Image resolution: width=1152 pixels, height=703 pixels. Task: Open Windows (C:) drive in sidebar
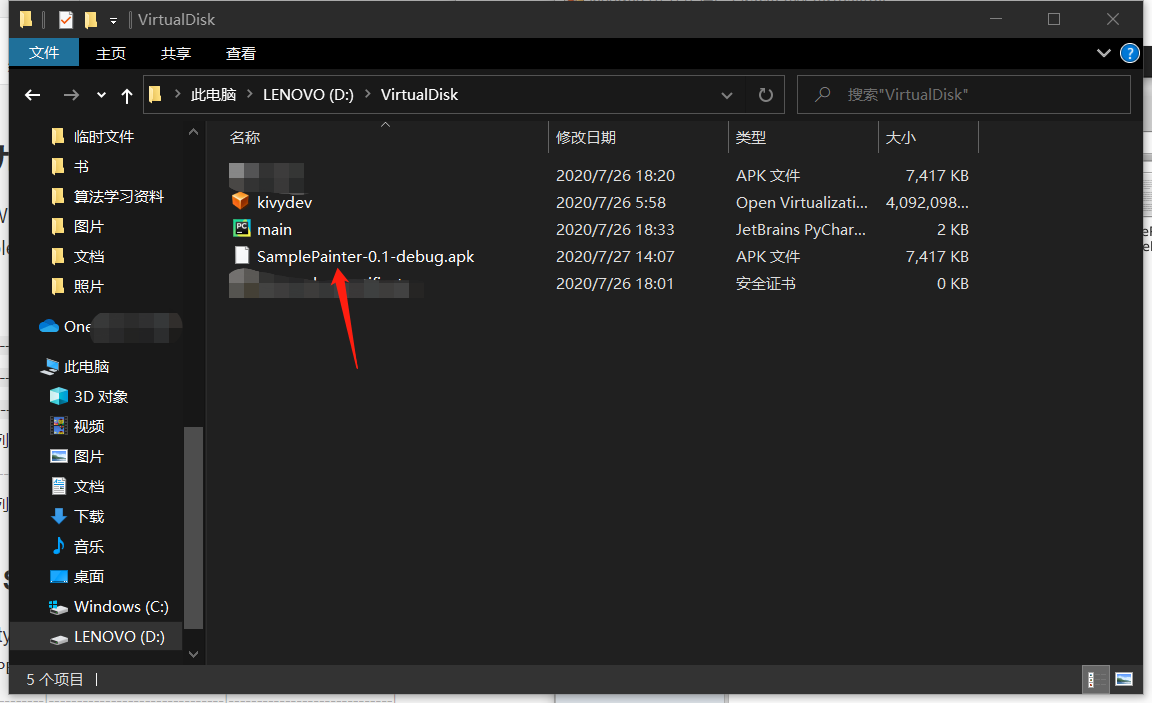point(120,607)
